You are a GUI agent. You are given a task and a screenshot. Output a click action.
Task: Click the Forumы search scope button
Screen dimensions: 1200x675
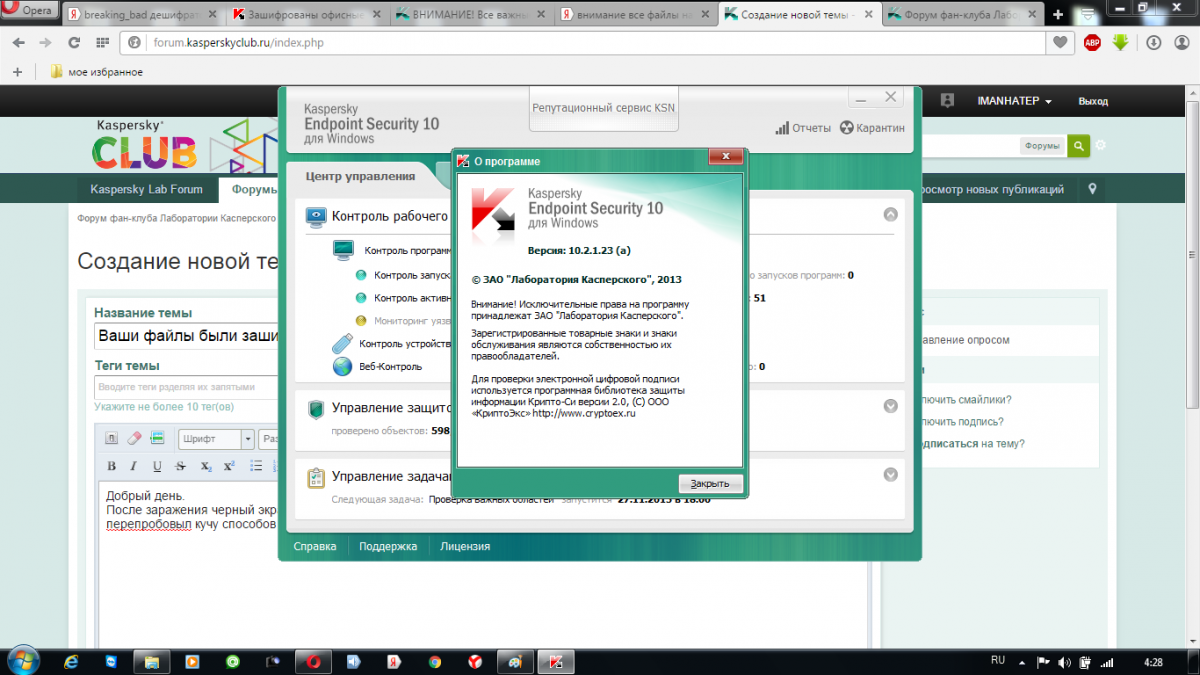1042,146
